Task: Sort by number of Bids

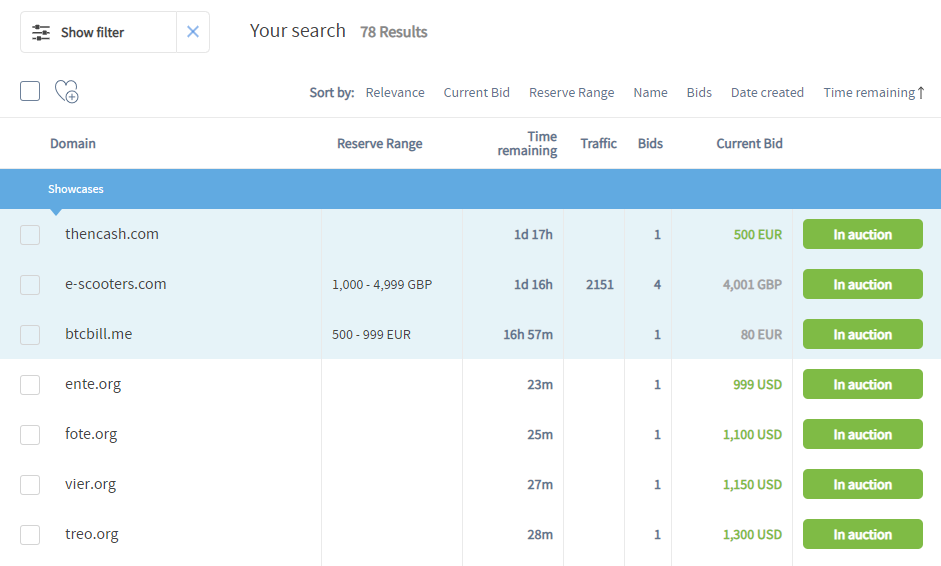Action: point(699,92)
